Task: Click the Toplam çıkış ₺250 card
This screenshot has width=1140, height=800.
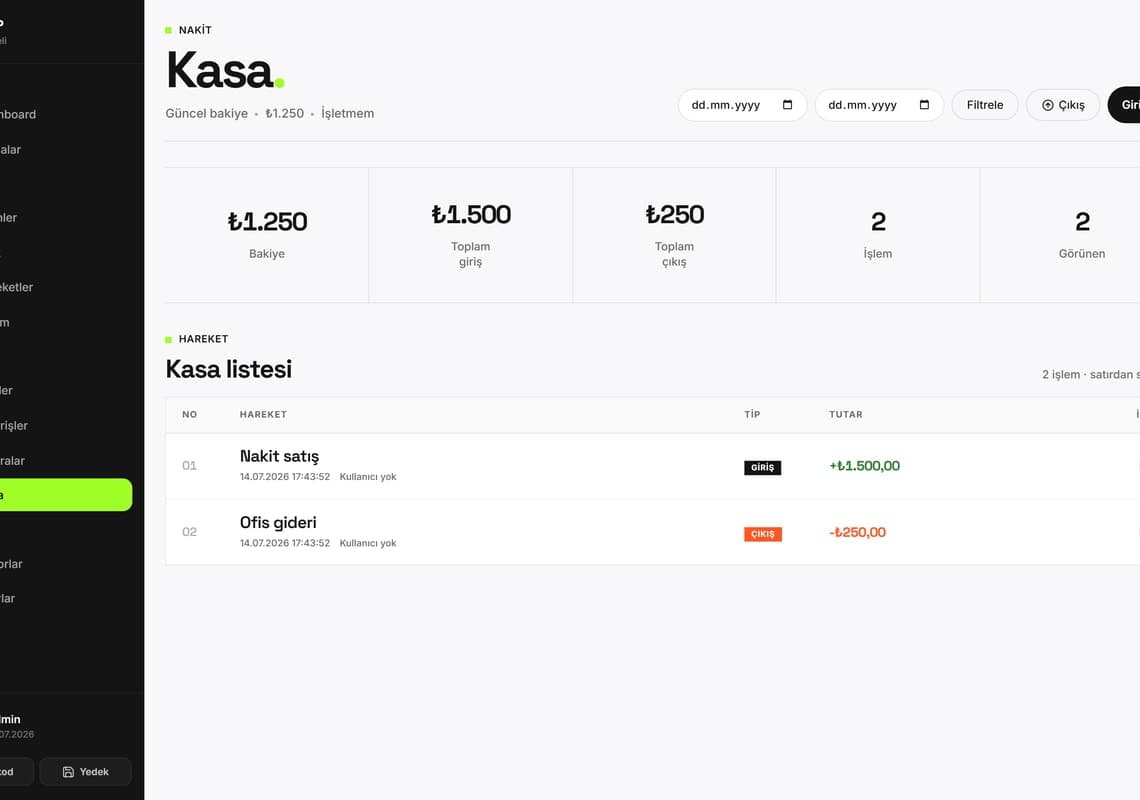Action: [674, 235]
